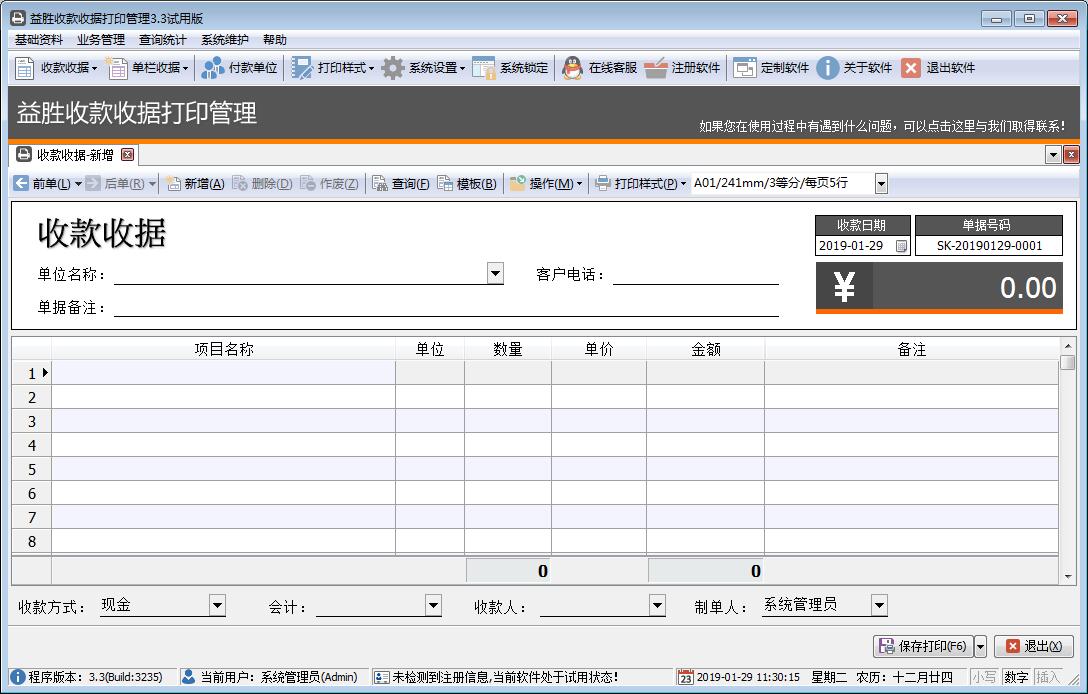This screenshot has height=694, width=1088.
Task: Expand the print style size dropdown
Action: point(881,183)
